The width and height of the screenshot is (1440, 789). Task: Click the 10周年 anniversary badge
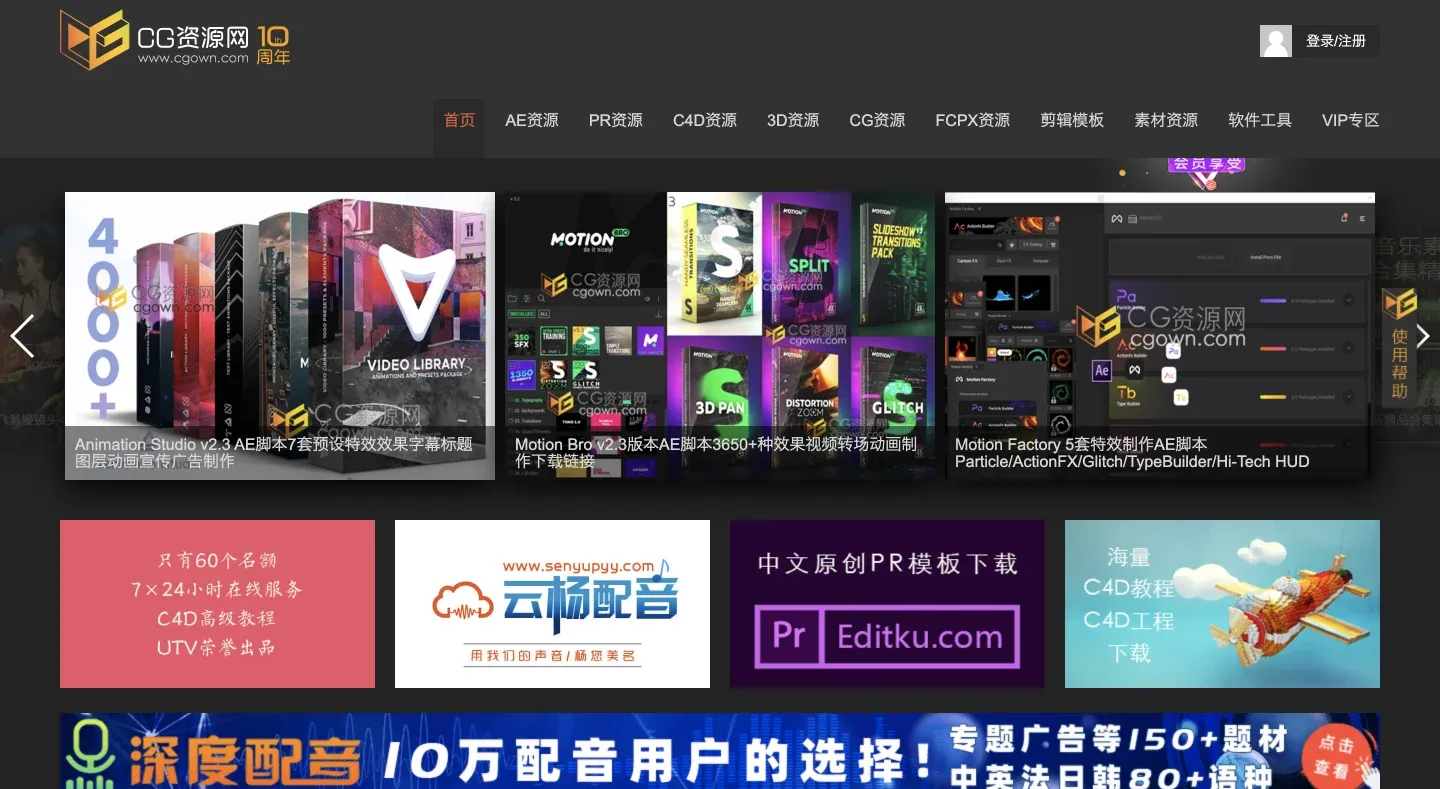click(x=274, y=46)
